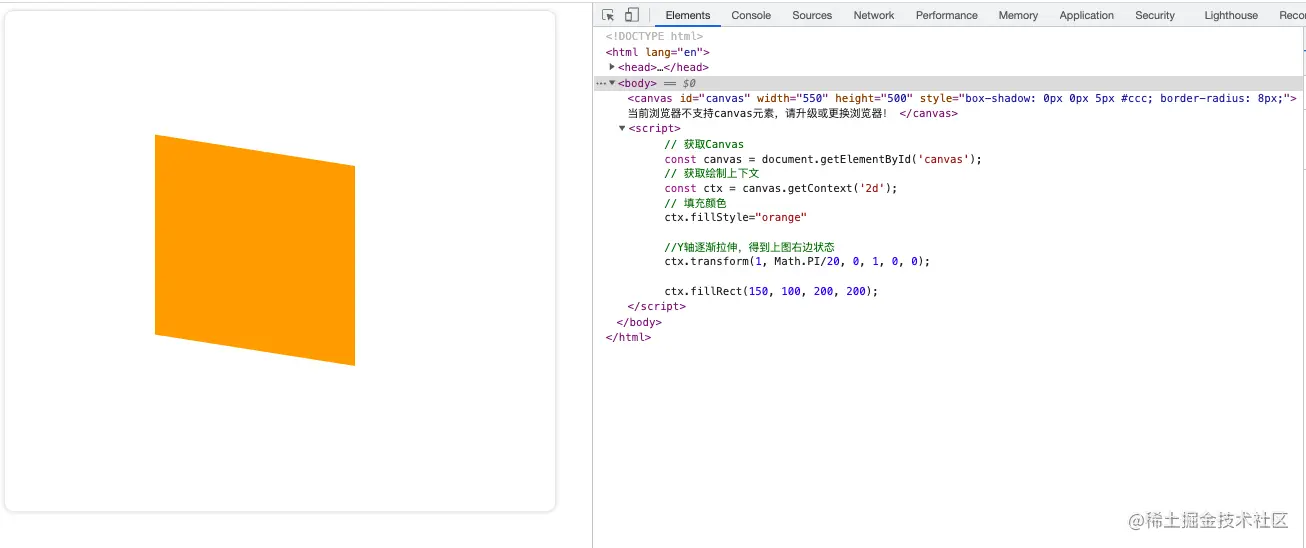
Task: Activate the inspect element picker icon
Action: tap(608, 15)
